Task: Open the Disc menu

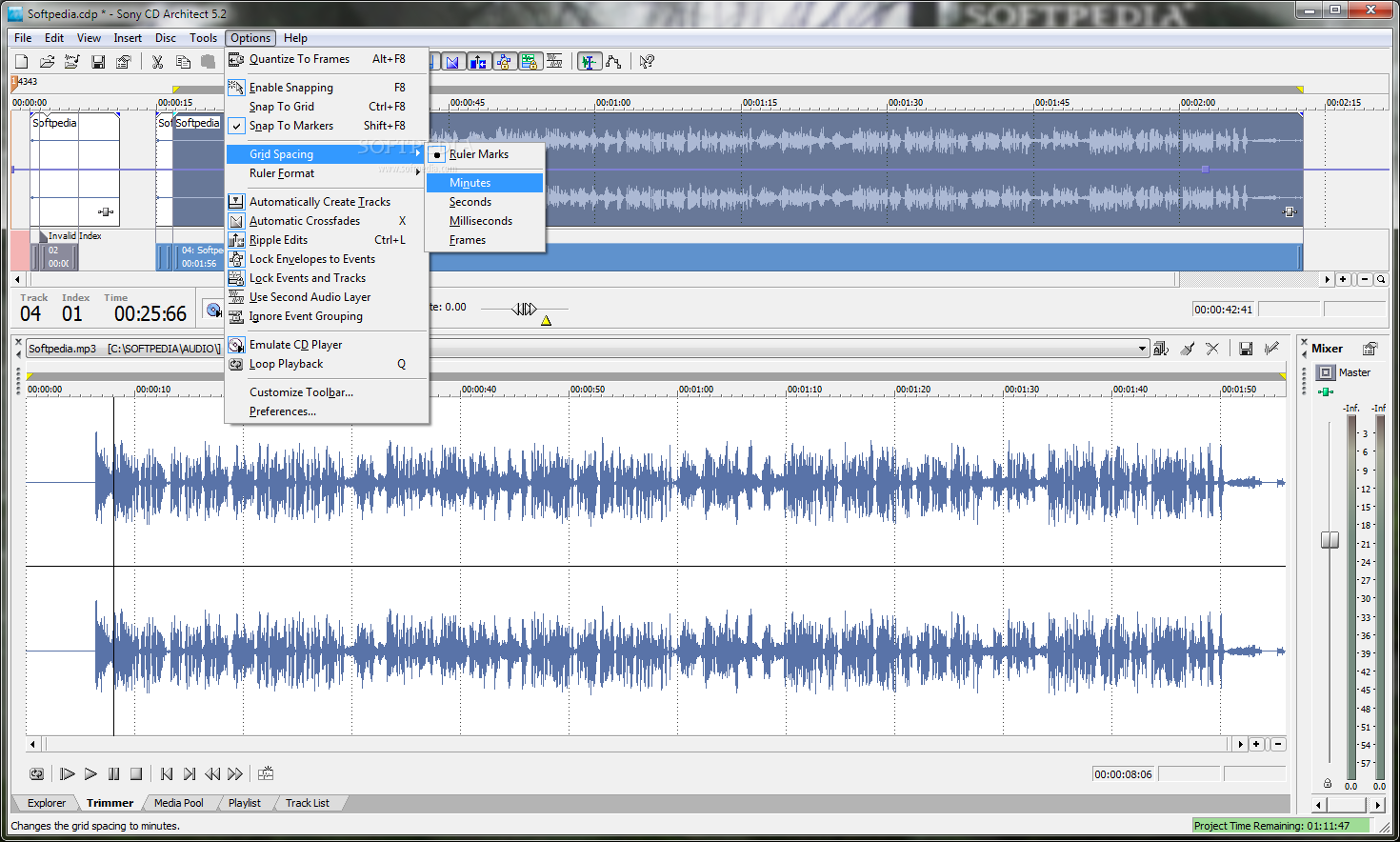Action: pyautogui.click(x=166, y=38)
